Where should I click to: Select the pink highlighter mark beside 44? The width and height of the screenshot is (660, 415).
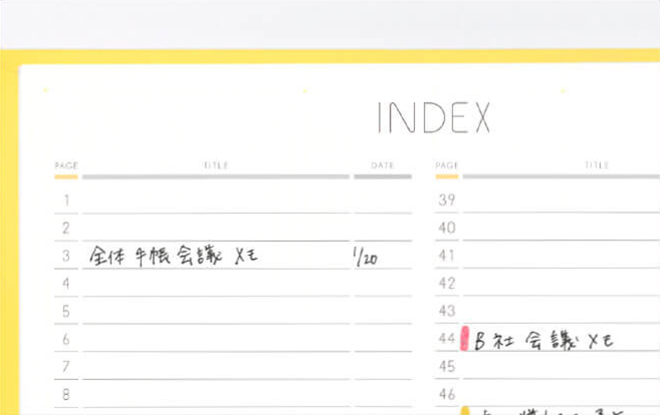coord(464,340)
